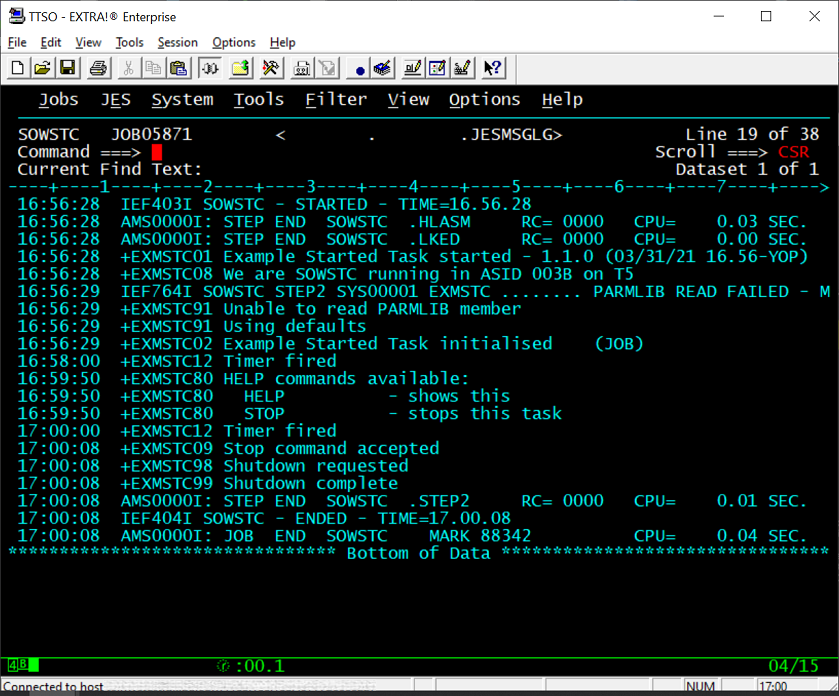Image resolution: width=839 pixels, height=696 pixels.
Task: Click the New Session toolbar icon
Action: click(x=18, y=68)
